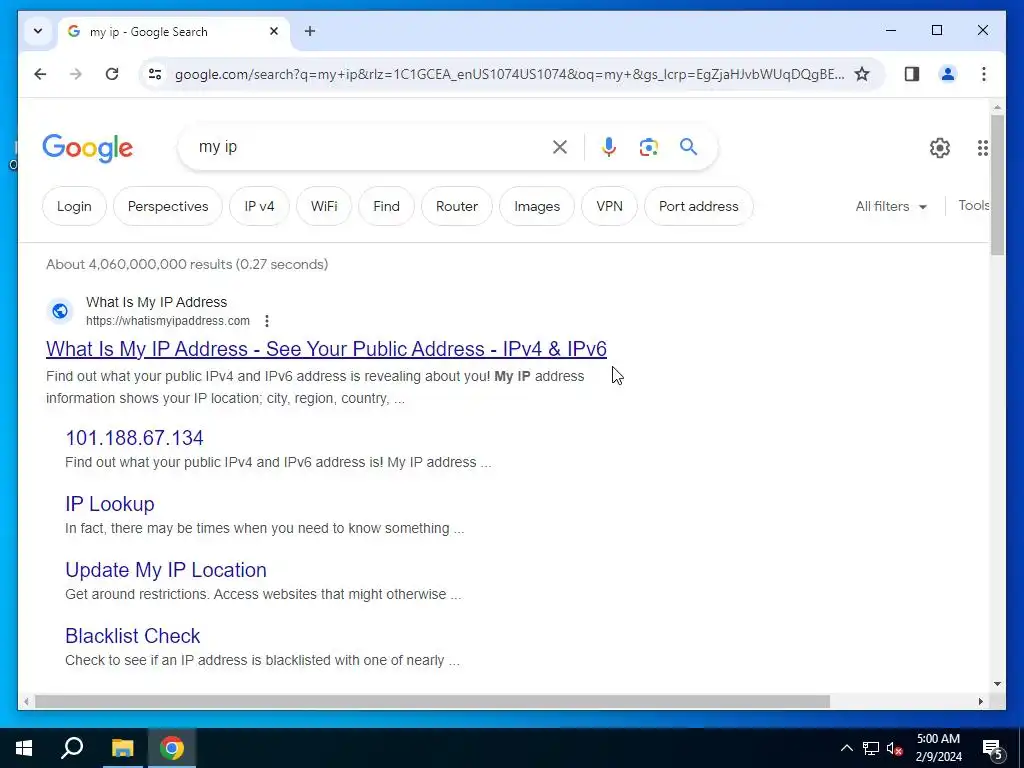Bookmark this page with the star icon
The width and height of the screenshot is (1024, 768).
(x=862, y=74)
